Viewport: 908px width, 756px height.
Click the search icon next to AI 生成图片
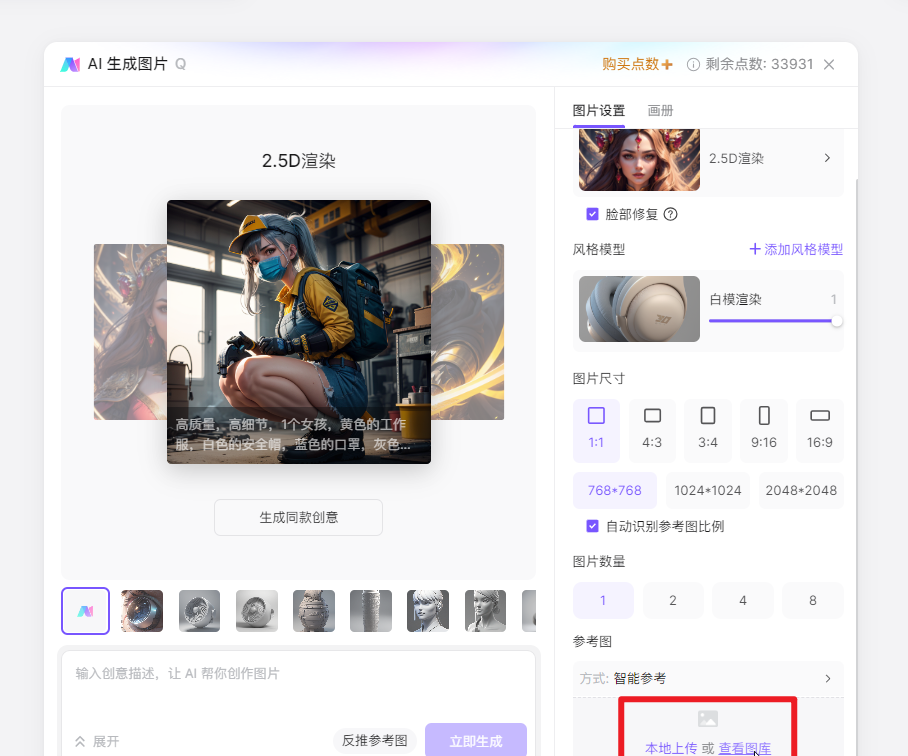181,64
